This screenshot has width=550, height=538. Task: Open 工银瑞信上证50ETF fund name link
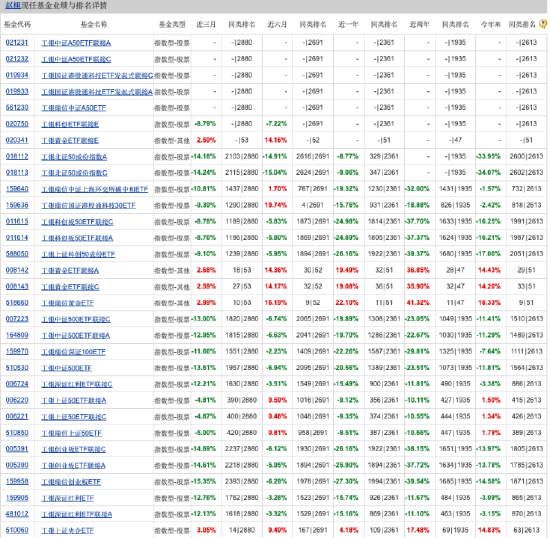click(72, 433)
